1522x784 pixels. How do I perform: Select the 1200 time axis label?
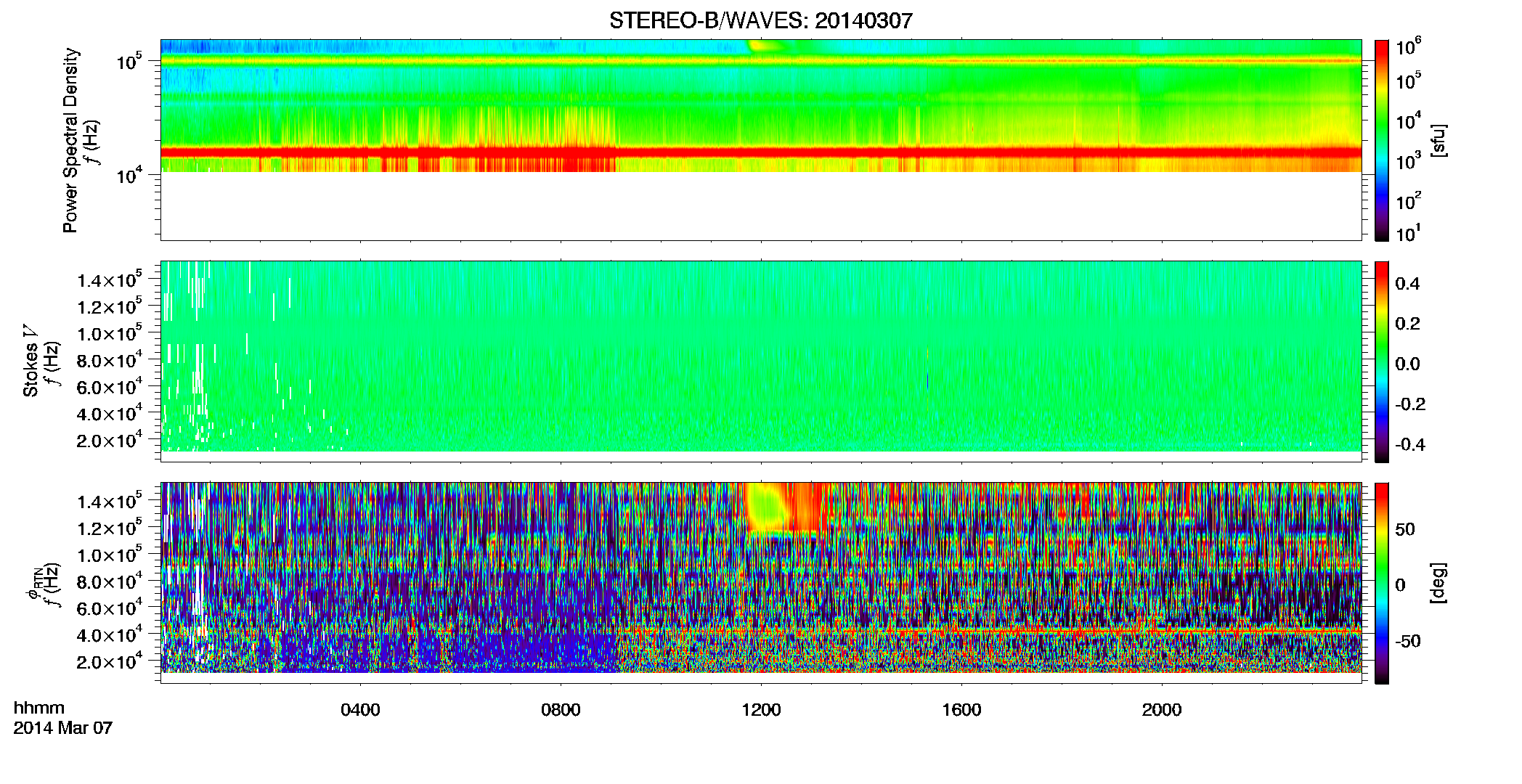(761, 710)
